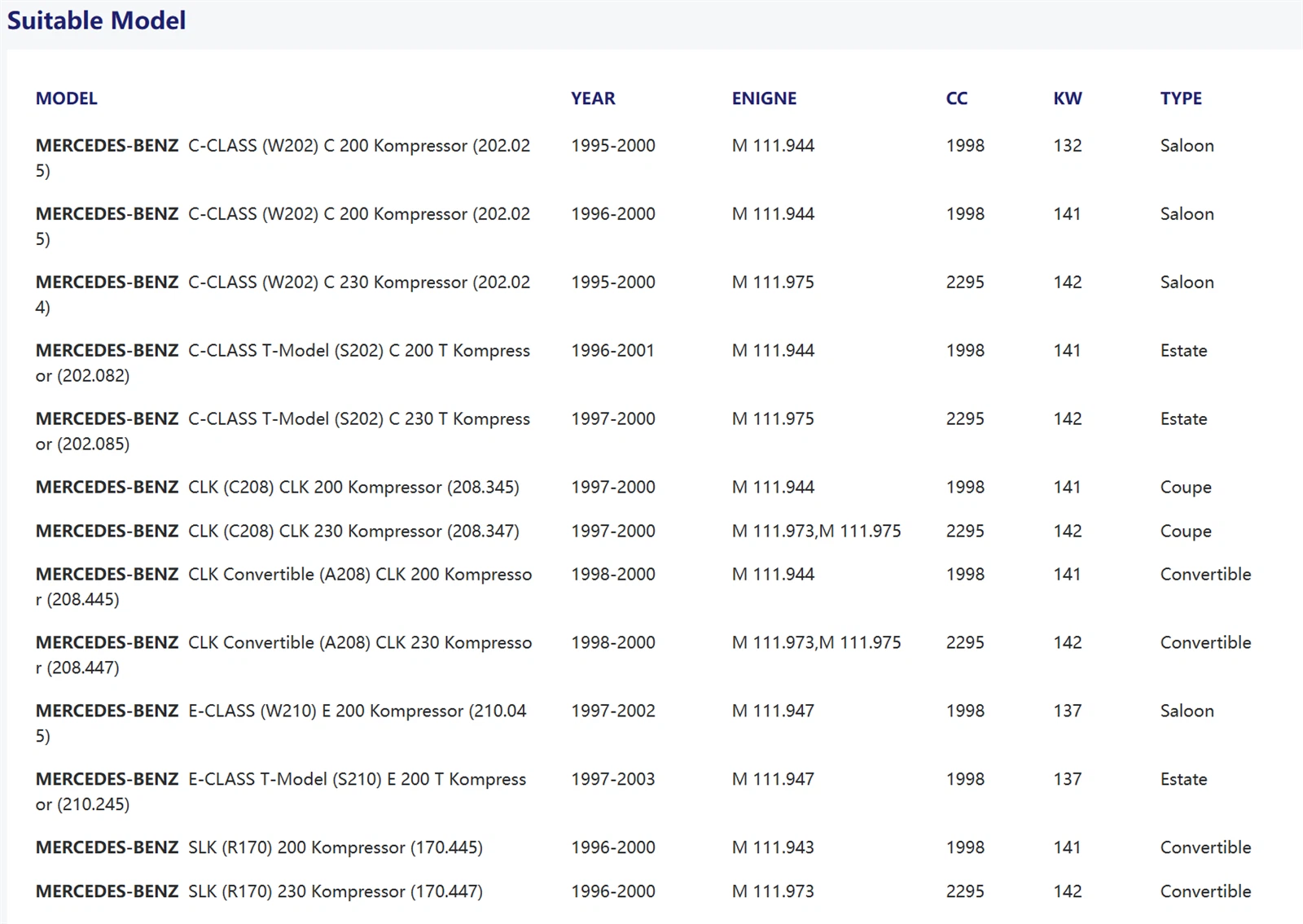Click Saloon type in 132 KW row

pos(1187,146)
